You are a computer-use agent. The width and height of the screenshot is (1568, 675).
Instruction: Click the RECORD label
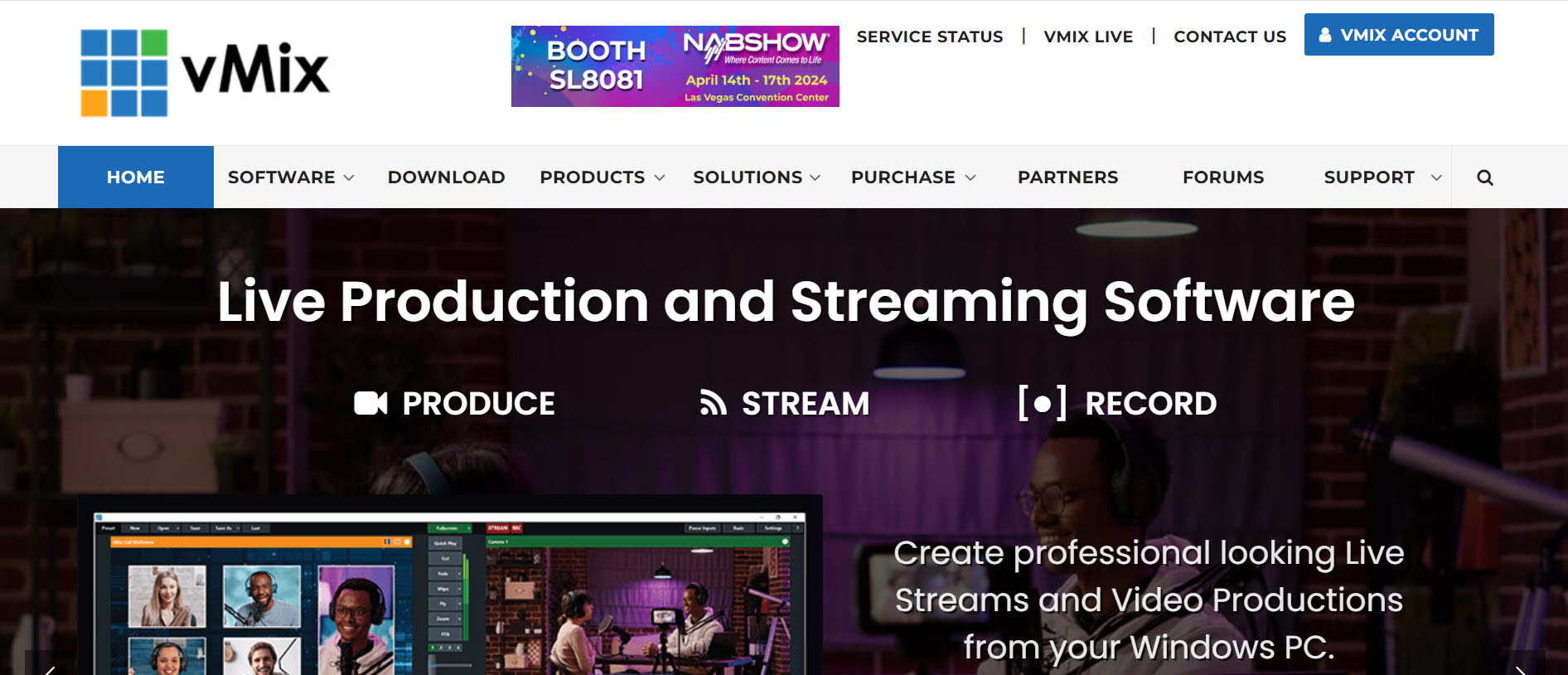pos(1150,404)
